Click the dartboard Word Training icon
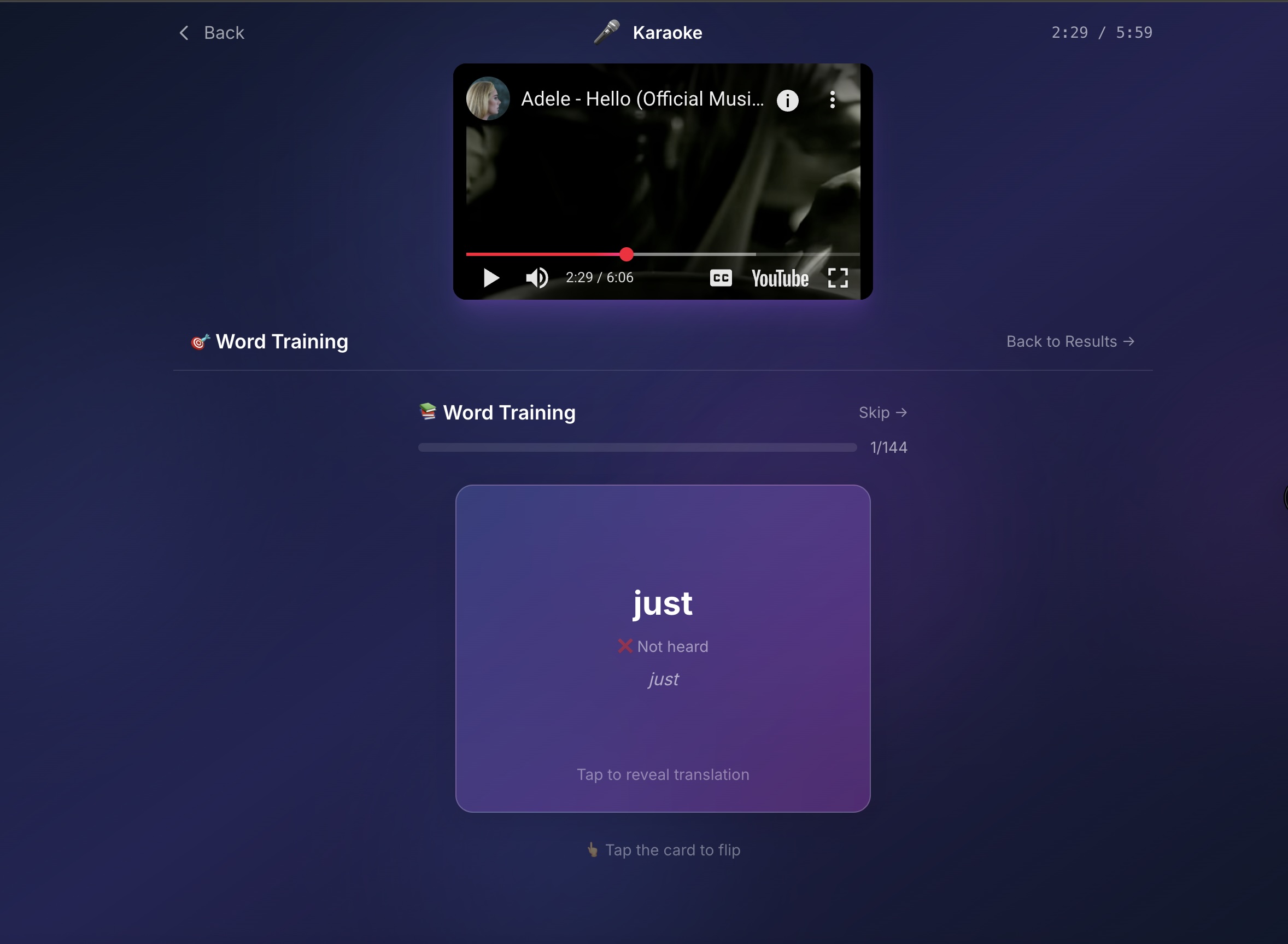 pyautogui.click(x=200, y=342)
